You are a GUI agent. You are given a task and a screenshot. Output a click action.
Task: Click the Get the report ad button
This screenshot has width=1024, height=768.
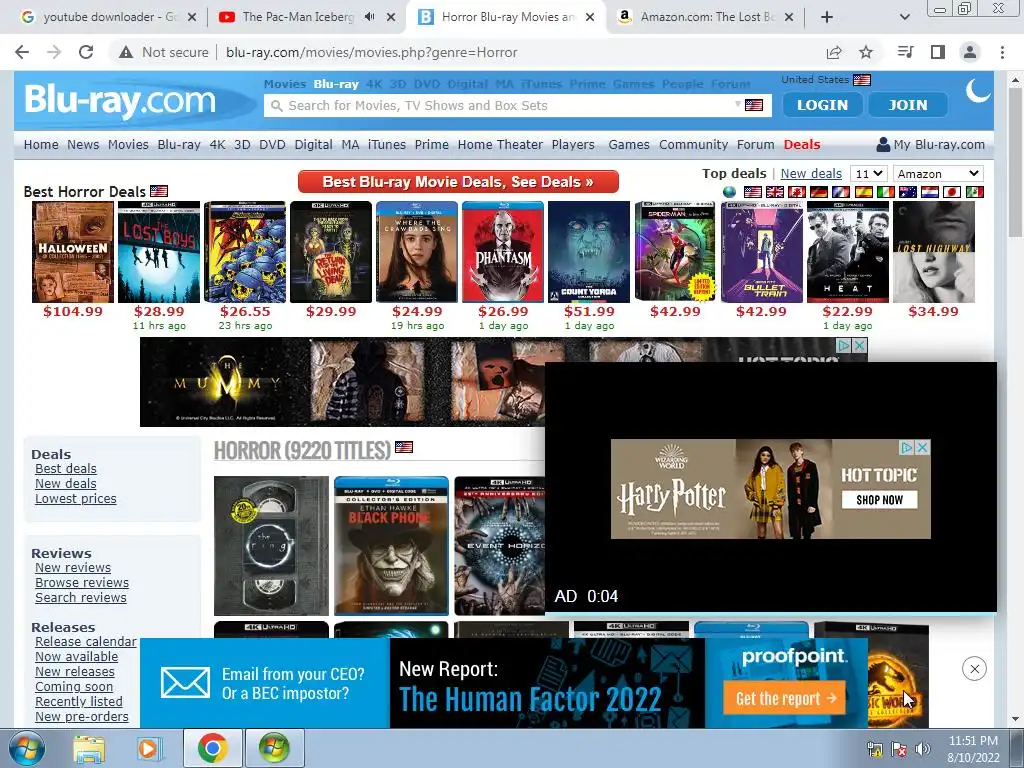pos(784,699)
